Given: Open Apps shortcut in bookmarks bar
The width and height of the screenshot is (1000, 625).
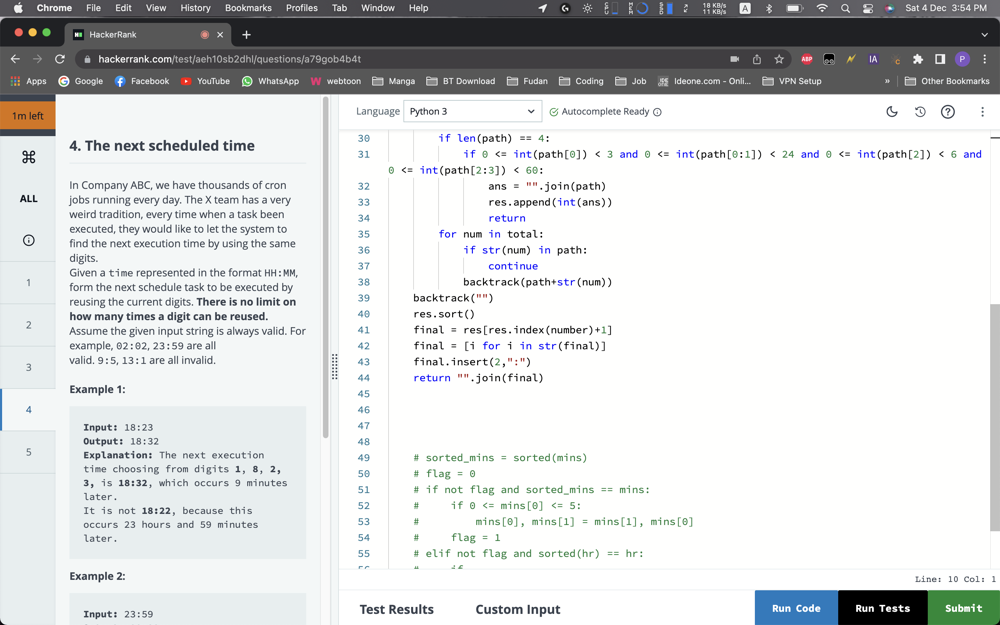Looking at the screenshot, I should click(x=28, y=81).
